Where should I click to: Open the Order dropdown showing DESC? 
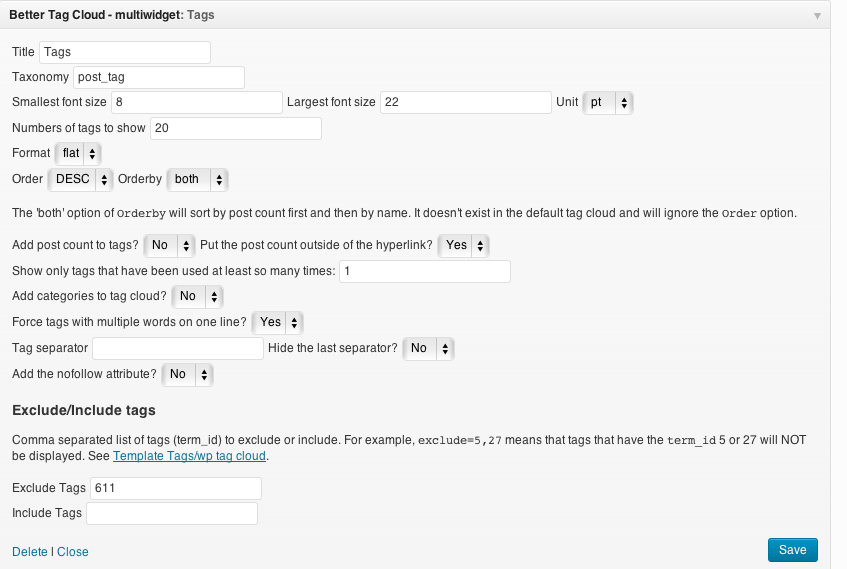tap(80, 179)
